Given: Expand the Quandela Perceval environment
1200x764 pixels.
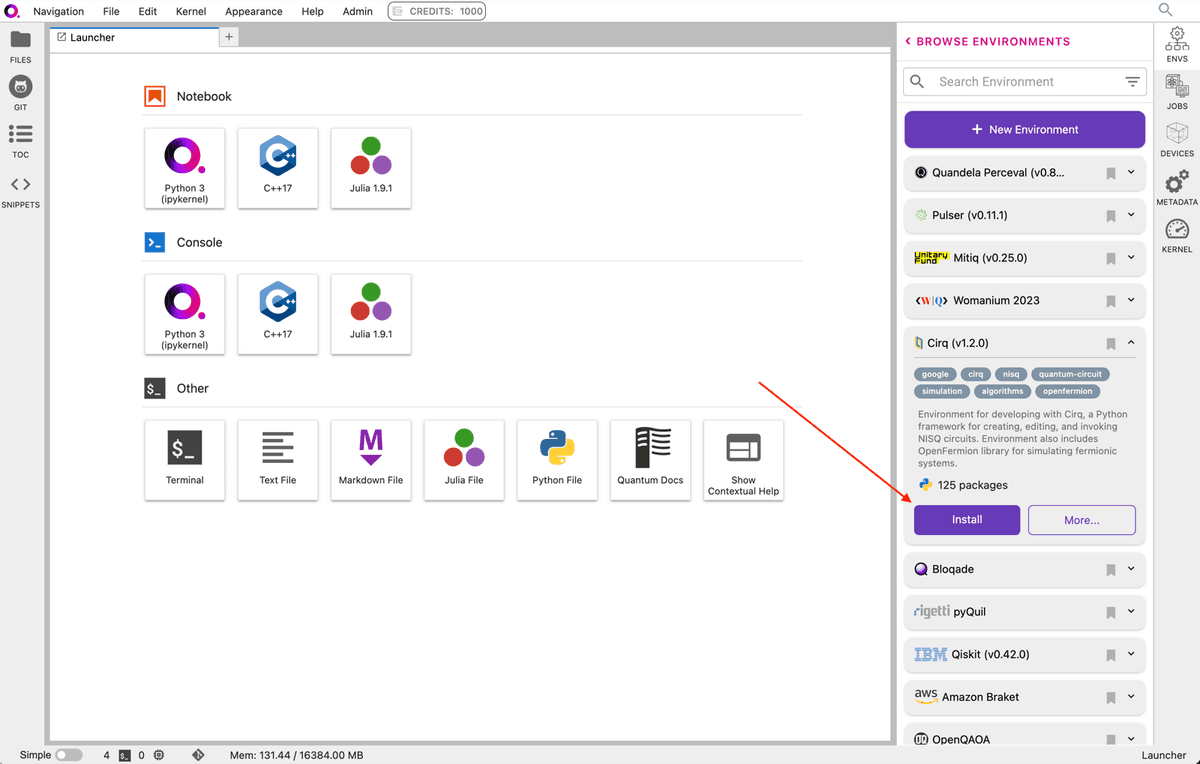Looking at the screenshot, I should pos(1131,172).
